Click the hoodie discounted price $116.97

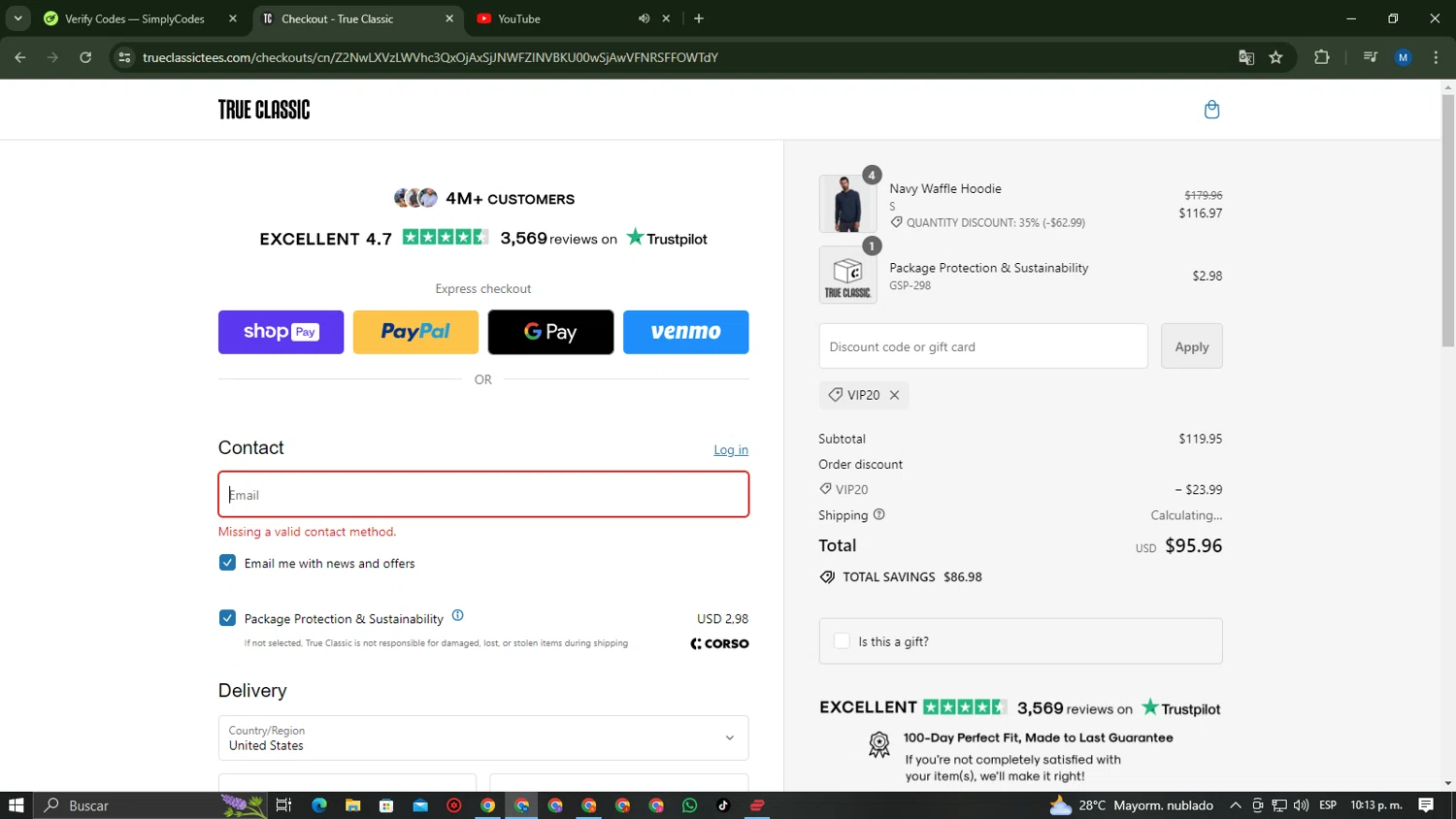pyautogui.click(x=1201, y=213)
